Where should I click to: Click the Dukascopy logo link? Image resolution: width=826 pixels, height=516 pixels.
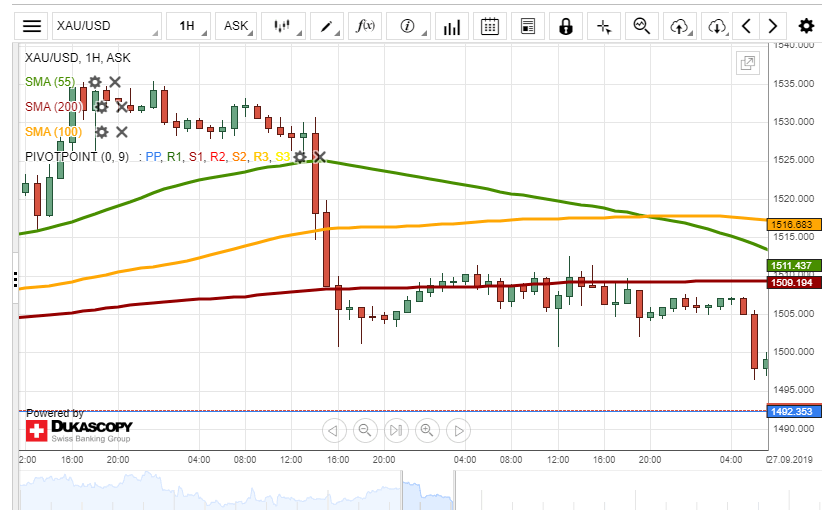click(x=79, y=431)
